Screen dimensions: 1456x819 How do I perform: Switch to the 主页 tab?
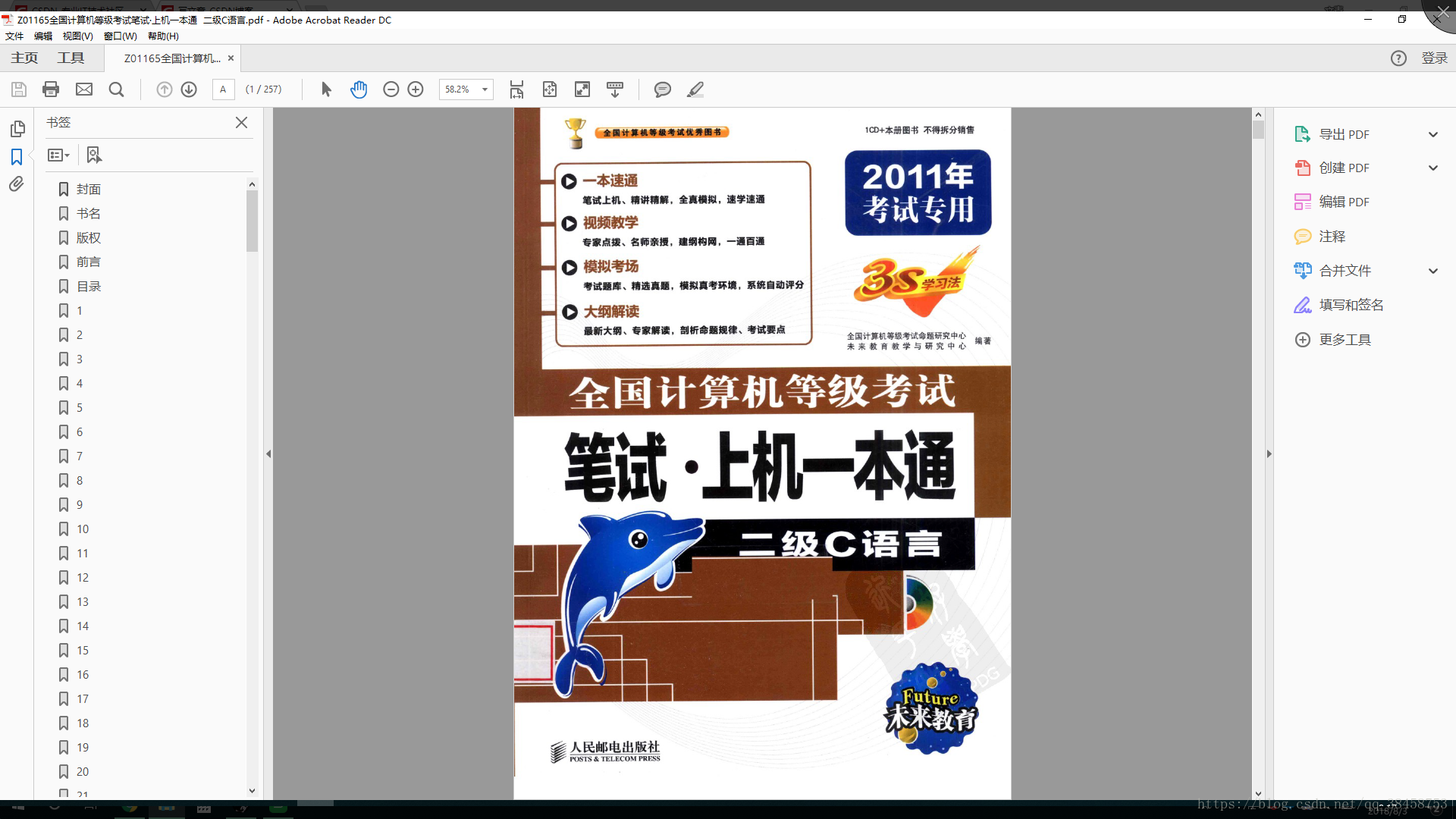click(24, 58)
